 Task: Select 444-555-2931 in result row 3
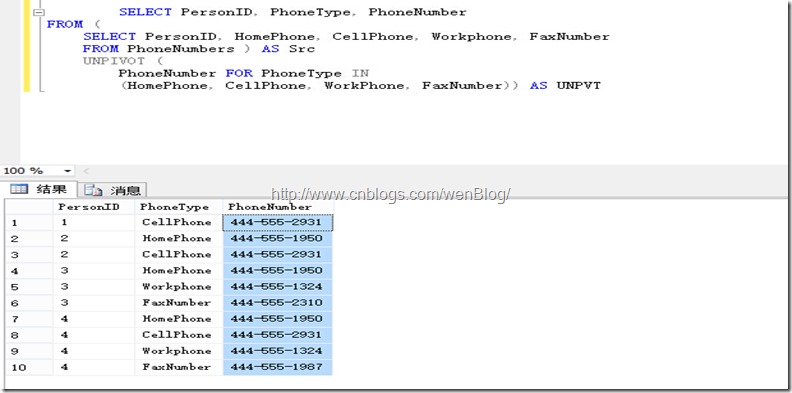click(x=278, y=255)
